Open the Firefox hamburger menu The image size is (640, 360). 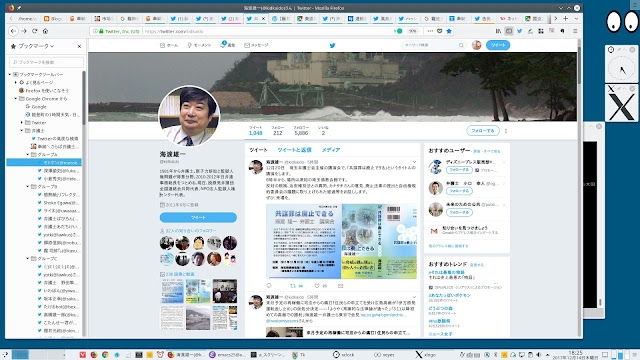pyautogui.click(x=575, y=31)
